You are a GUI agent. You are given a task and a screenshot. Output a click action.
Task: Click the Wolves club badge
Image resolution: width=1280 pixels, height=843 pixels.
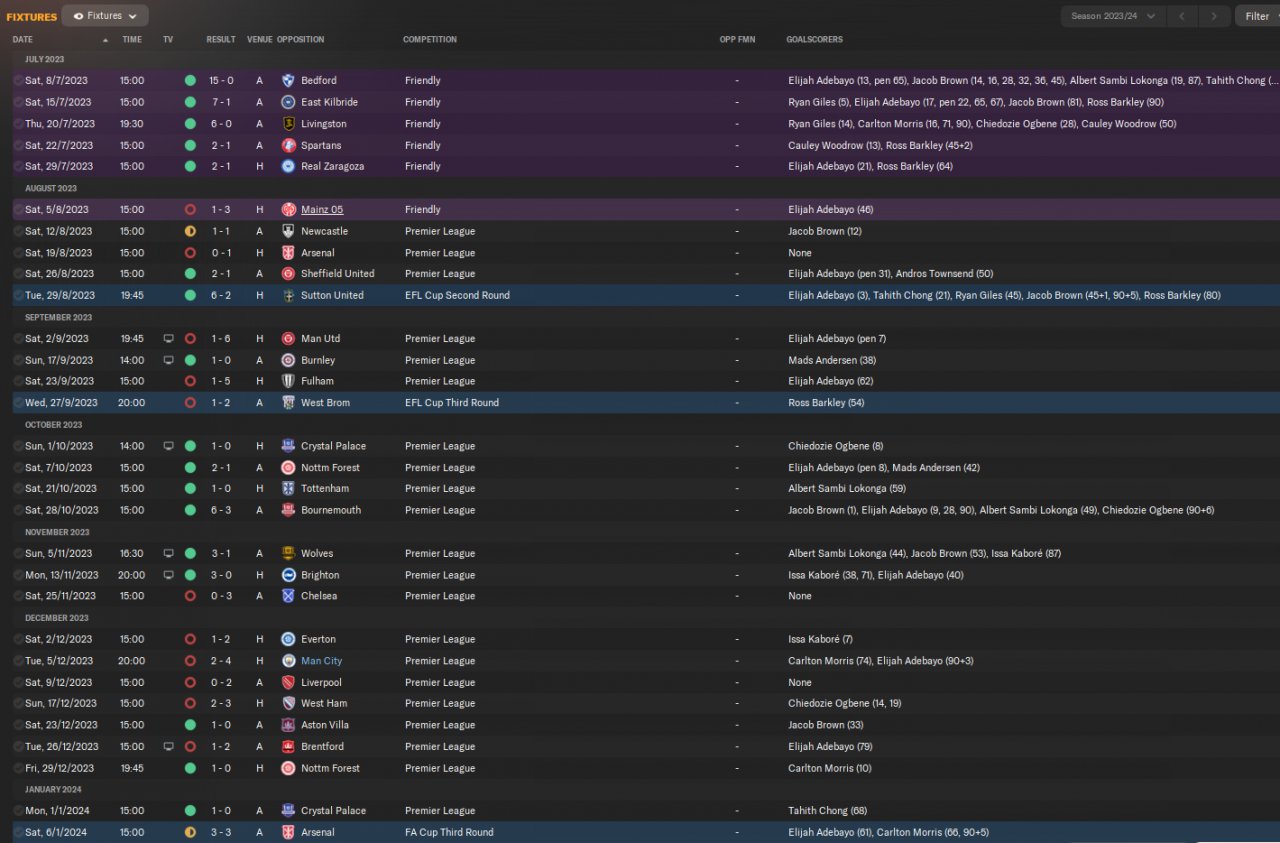click(x=288, y=553)
